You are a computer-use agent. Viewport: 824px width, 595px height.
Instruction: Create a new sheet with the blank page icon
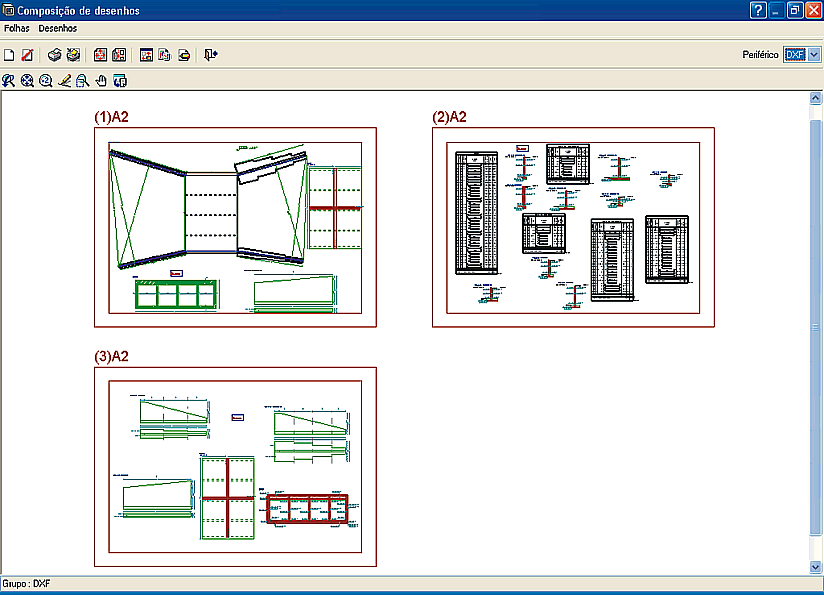9,55
